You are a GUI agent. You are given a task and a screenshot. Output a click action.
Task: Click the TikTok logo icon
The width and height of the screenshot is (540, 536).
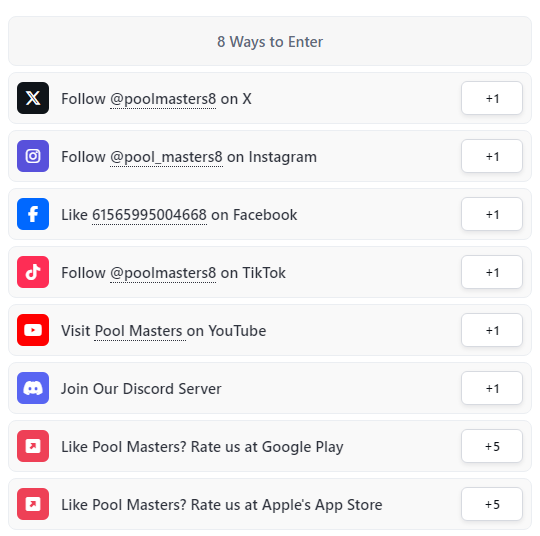[x=33, y=272]
